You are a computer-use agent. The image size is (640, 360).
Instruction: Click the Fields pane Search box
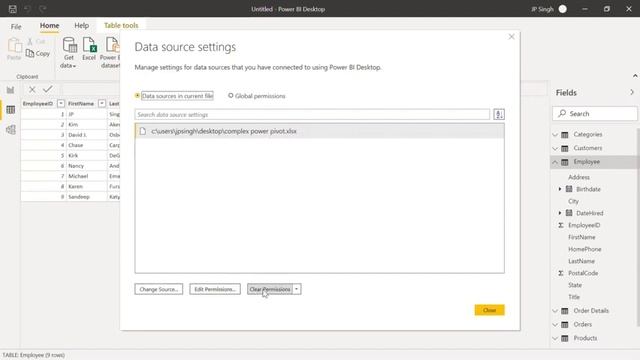(595, 113)
